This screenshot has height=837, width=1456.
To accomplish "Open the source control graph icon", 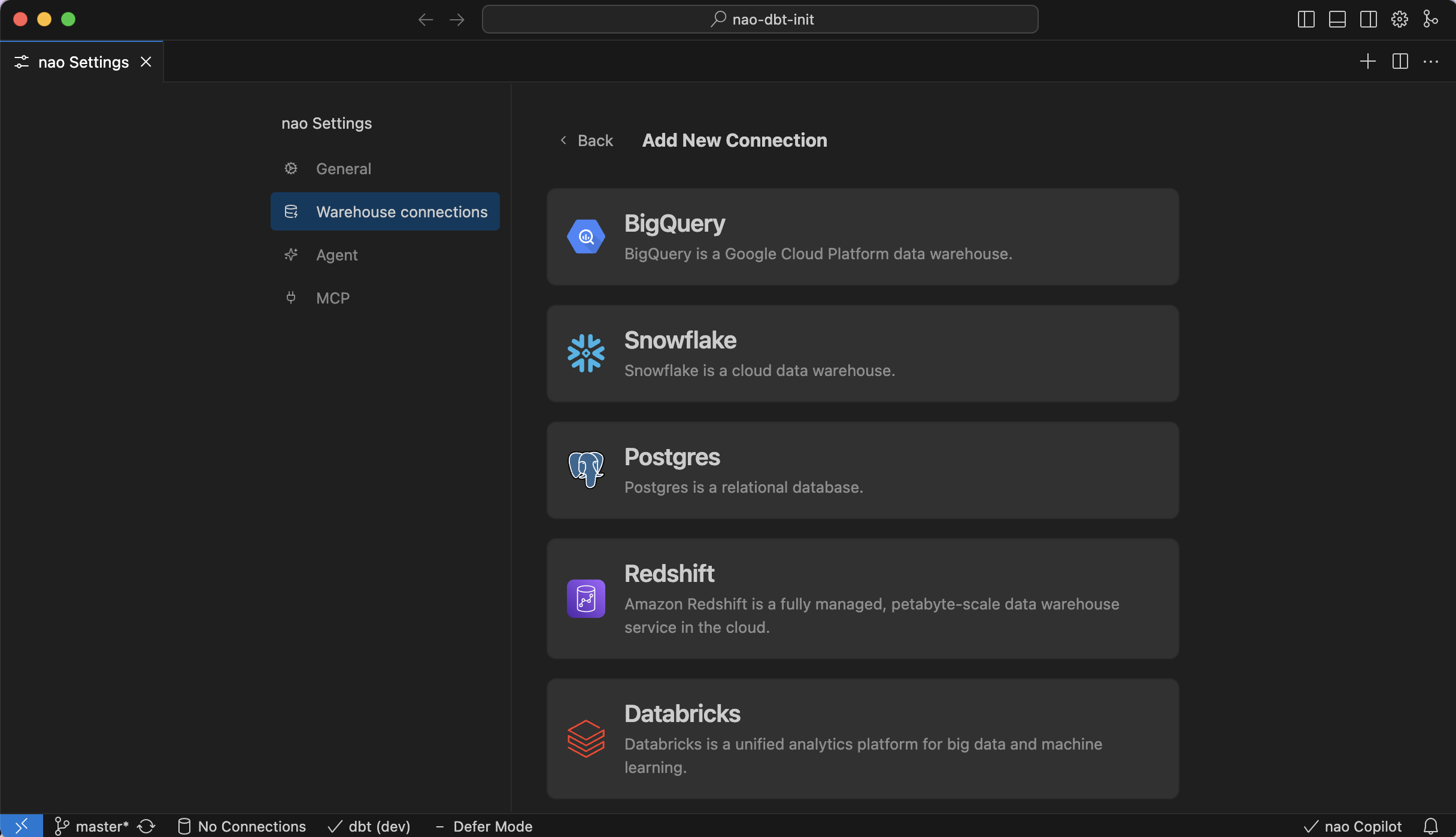I will pos(1431,19).
